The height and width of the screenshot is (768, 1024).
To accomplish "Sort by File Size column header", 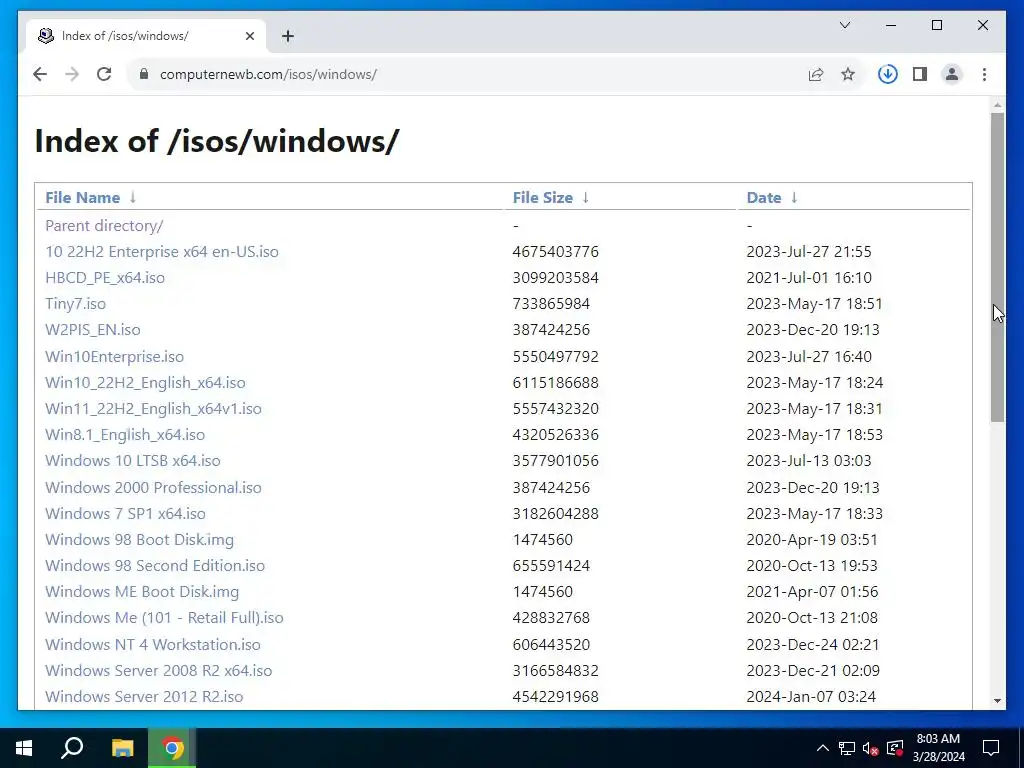I will [542, 197].
